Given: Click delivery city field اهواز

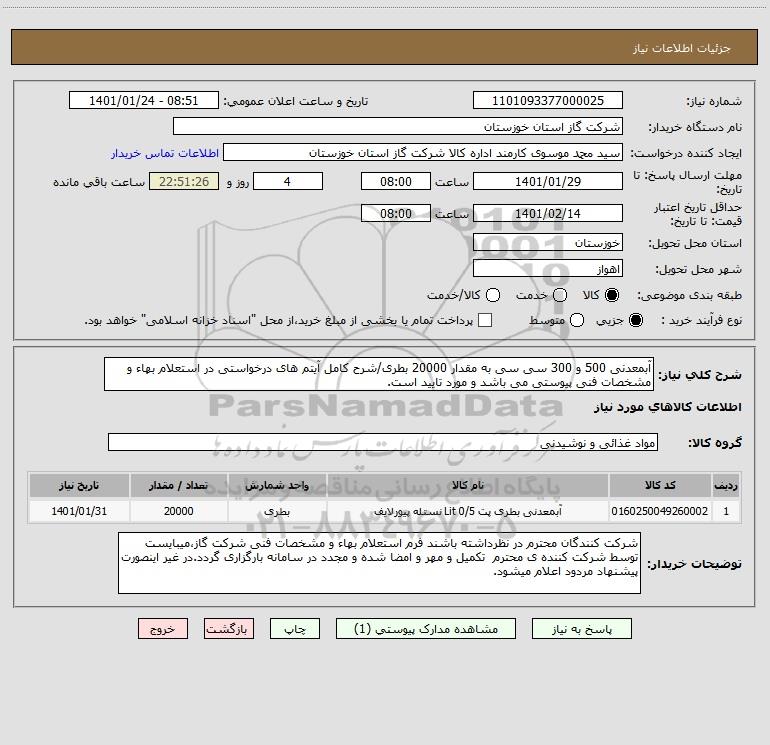Looking at the screenshot, I should click(x=548, y=269).
